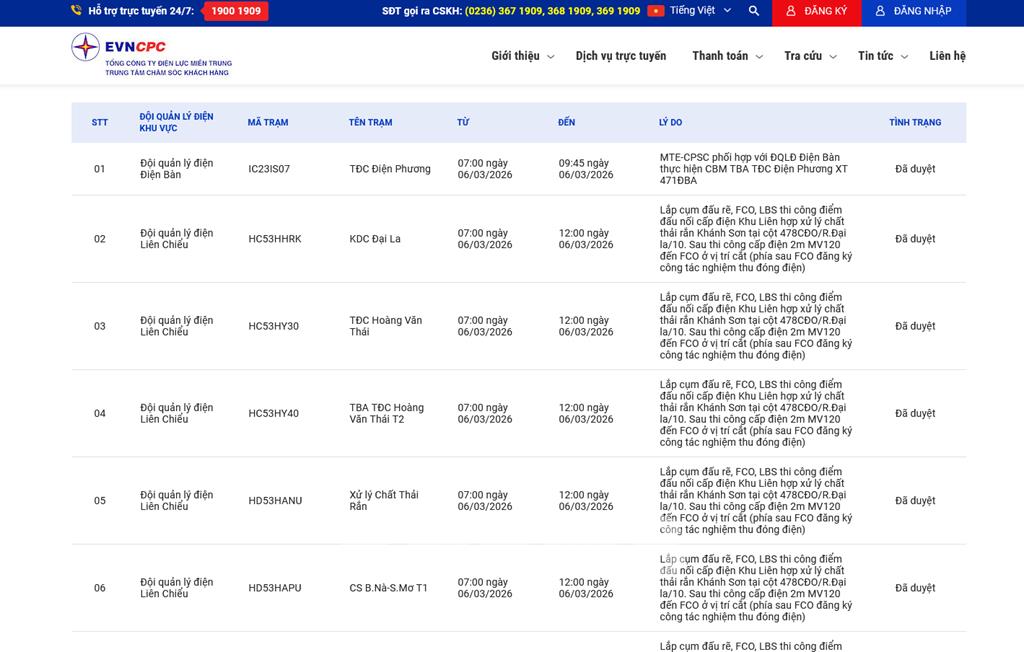Call the 1900 1909 hotline badge
Screen dimensions: 1024x652
[236, 11]
